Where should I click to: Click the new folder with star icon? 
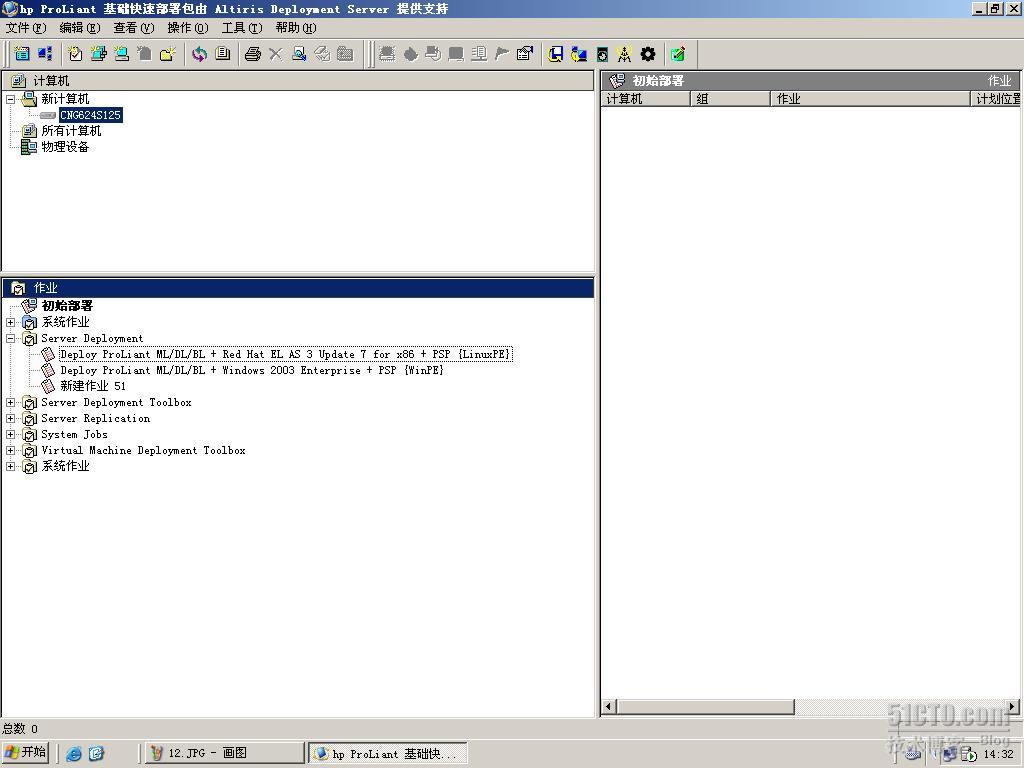(168, 54)
